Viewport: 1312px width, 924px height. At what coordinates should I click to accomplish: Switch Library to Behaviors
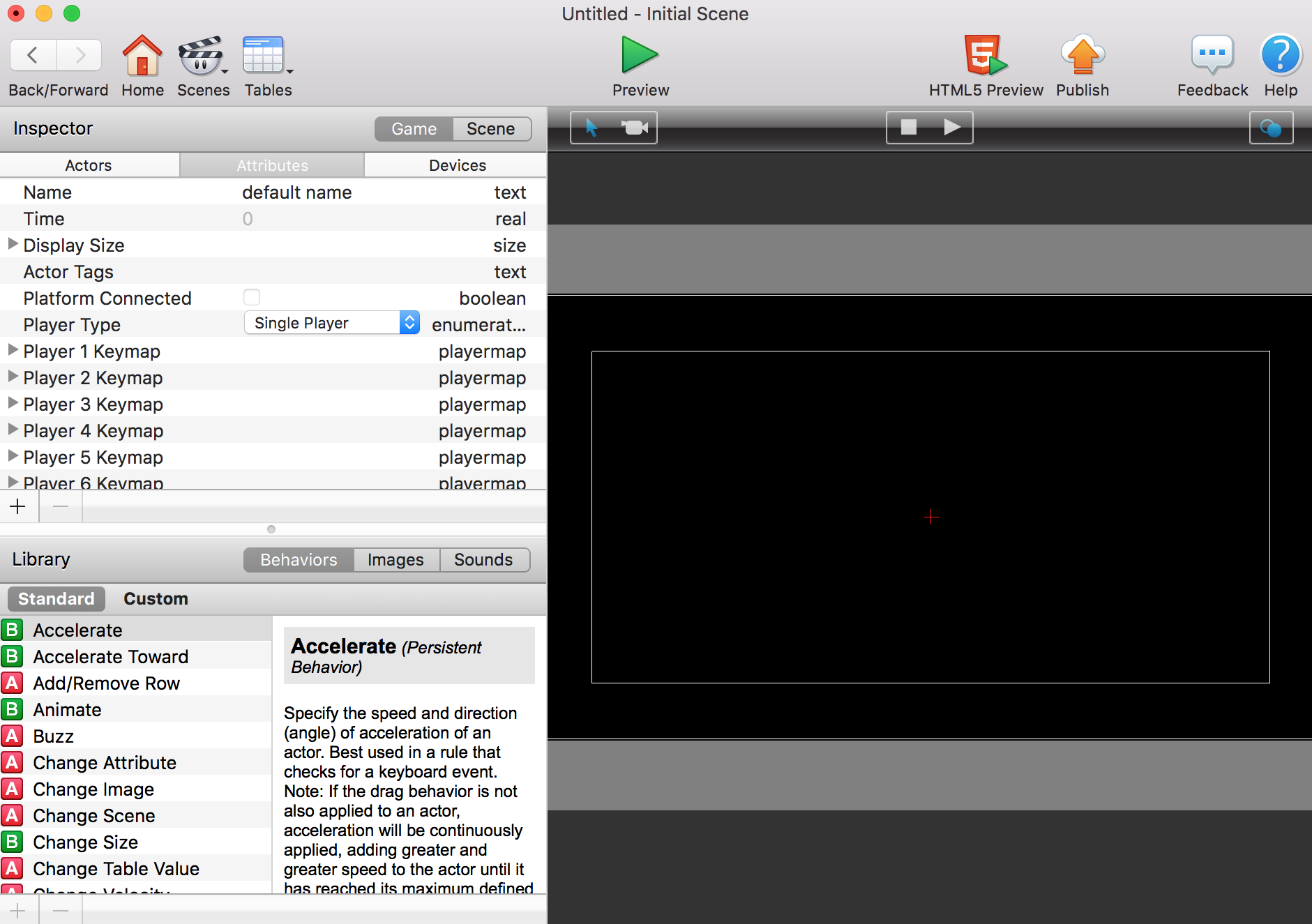299,560
